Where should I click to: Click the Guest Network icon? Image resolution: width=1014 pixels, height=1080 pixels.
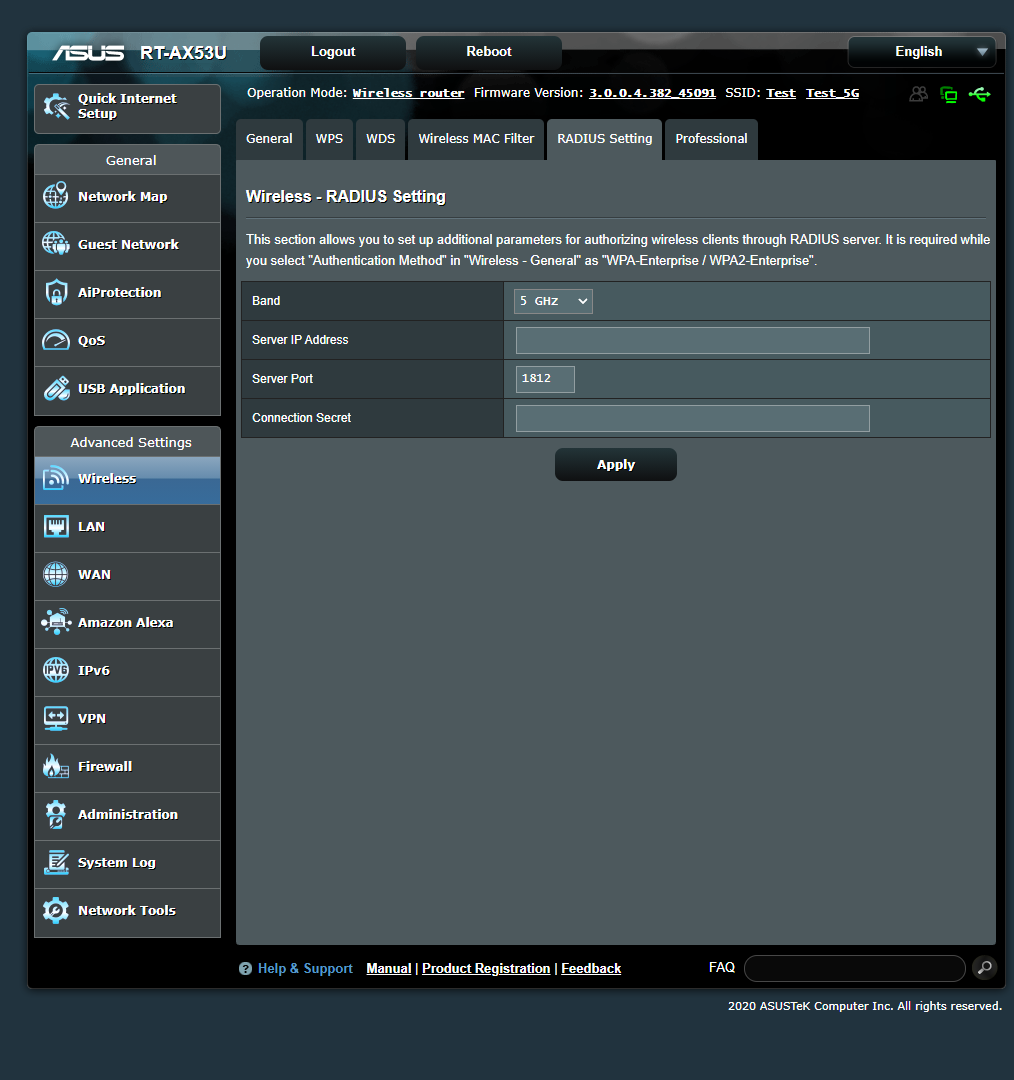[56, 243]
